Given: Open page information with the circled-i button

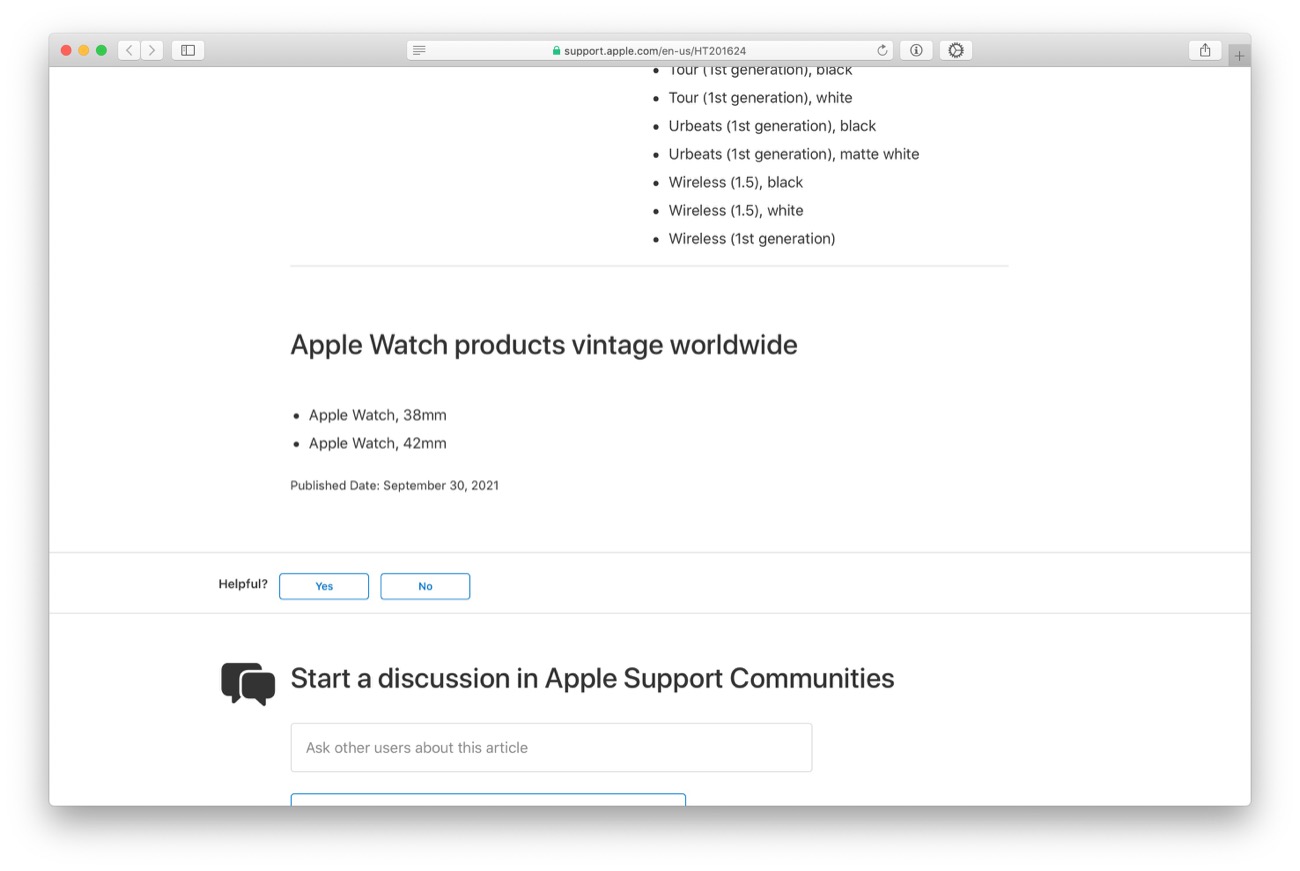Looking at the screenshot, I should 916,49.
